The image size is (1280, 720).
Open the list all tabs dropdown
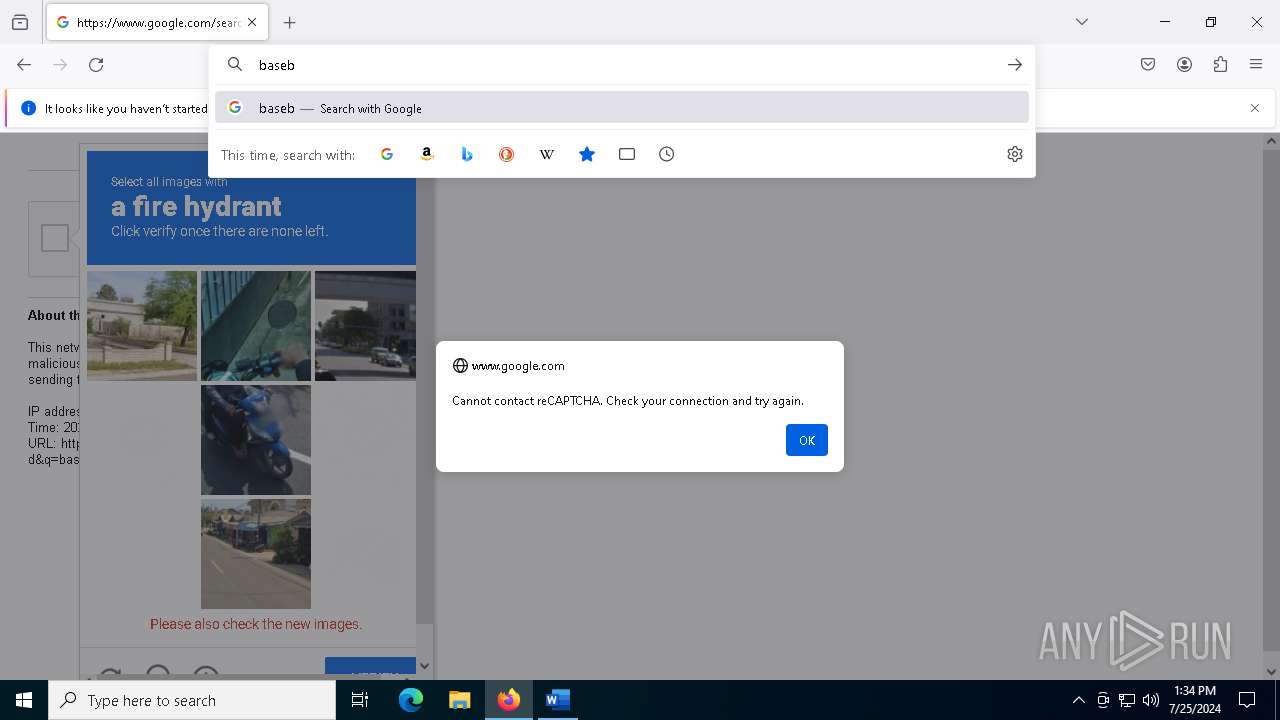click(1082, 22)
